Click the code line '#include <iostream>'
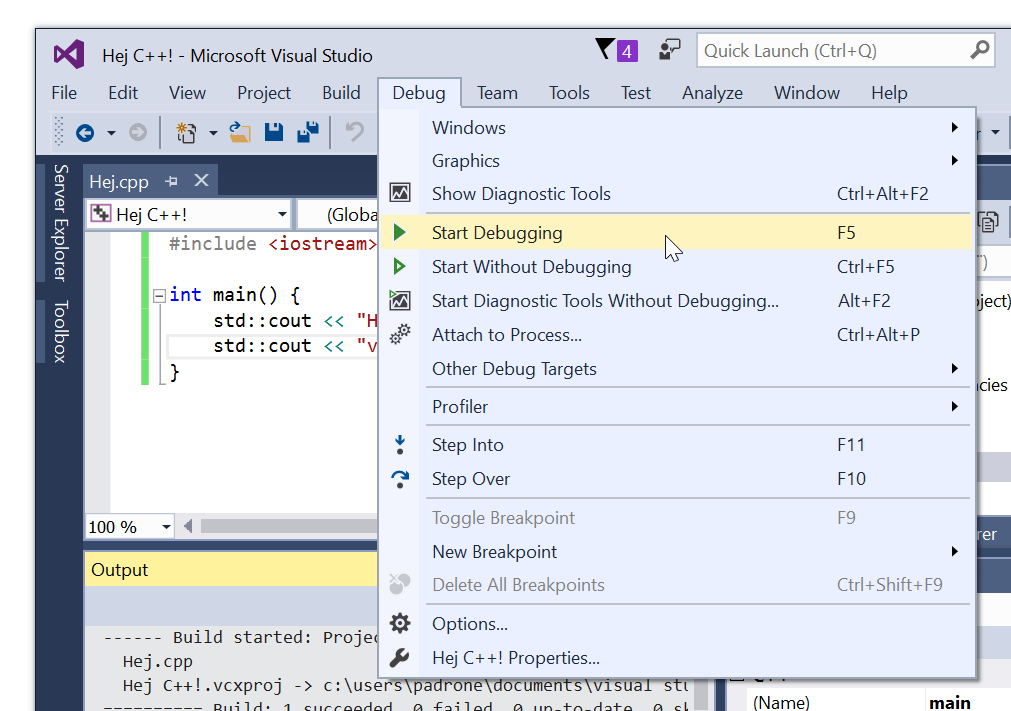 pyautogui.click(x=273, y=244)
